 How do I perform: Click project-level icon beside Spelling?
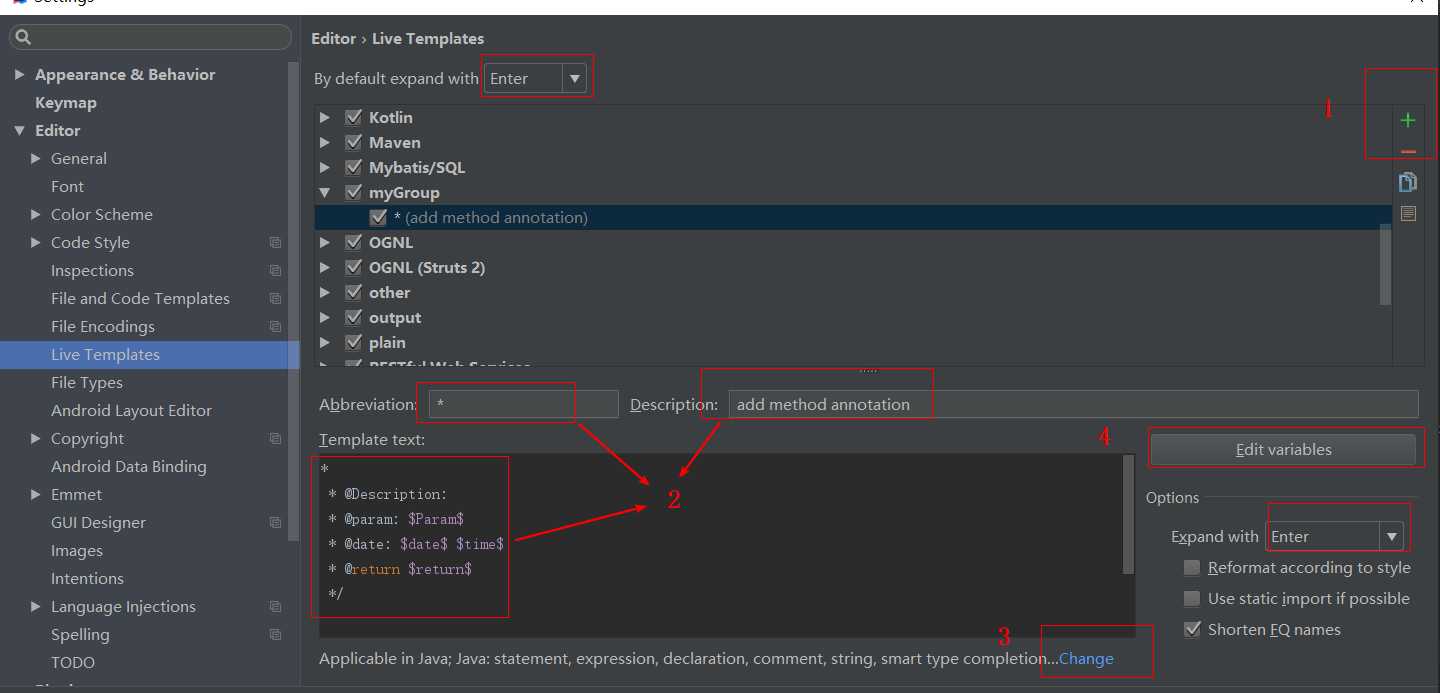(x=275, y=635)
